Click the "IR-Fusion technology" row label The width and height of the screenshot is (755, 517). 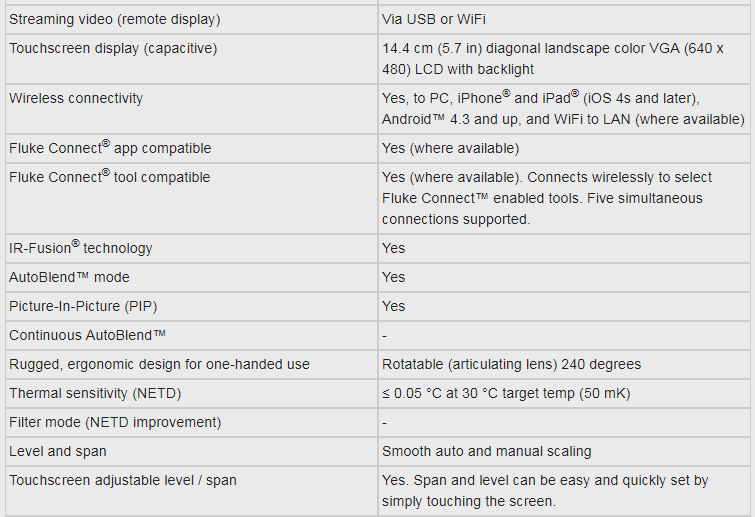[x=81, y=248]
